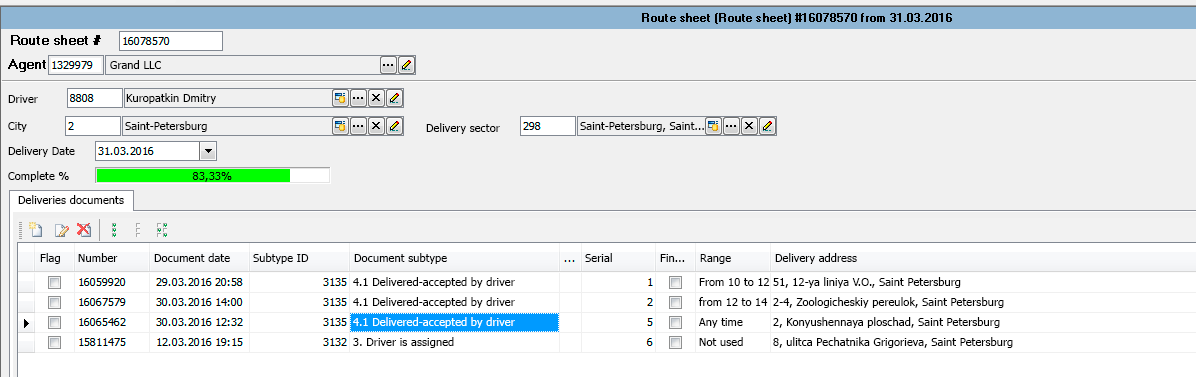Edit Agent record with pencil icon
1196x377 pixels.
[407, 66]
